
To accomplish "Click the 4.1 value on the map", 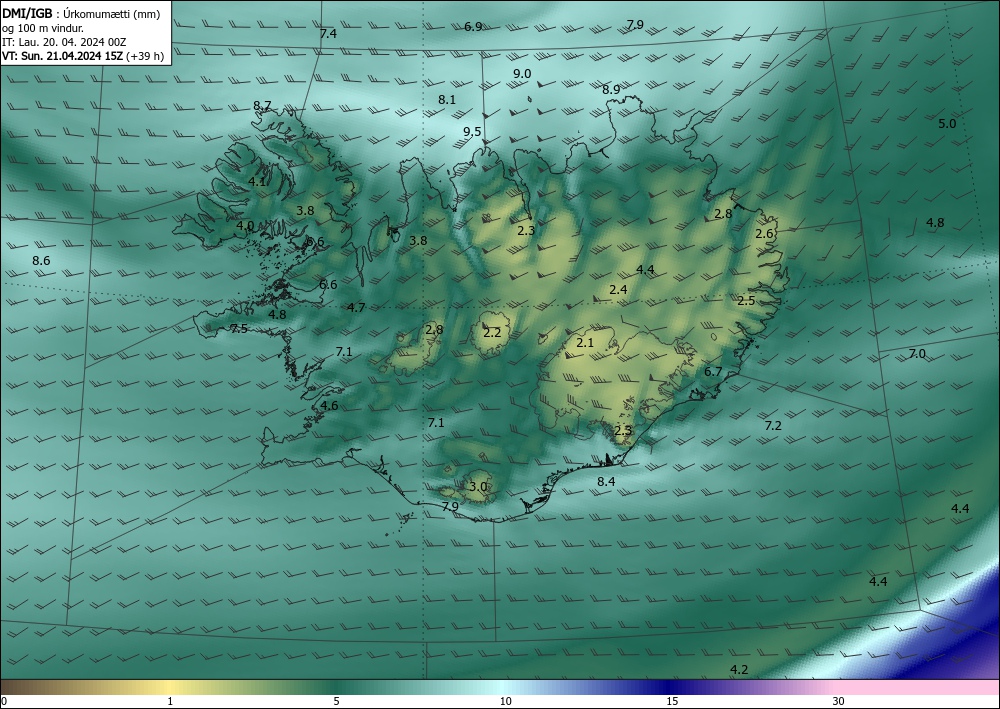I will [x=257, y=181].
